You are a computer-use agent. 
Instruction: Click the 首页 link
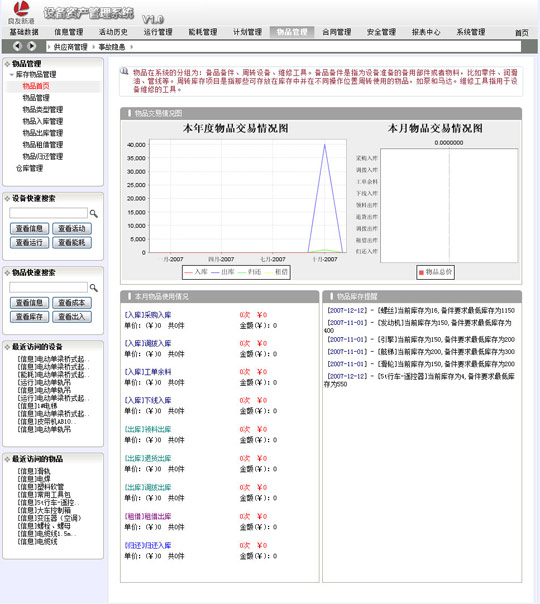coord(522,33)
